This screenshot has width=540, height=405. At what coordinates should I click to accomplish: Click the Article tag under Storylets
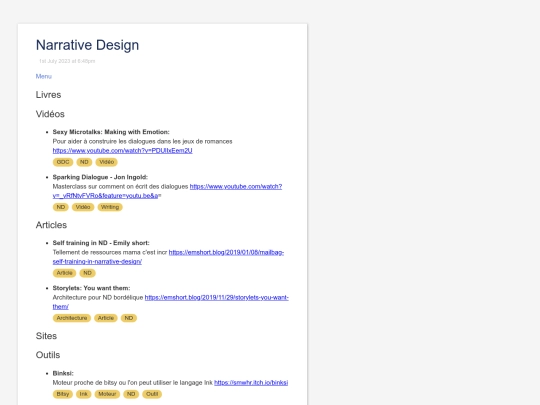106,318
